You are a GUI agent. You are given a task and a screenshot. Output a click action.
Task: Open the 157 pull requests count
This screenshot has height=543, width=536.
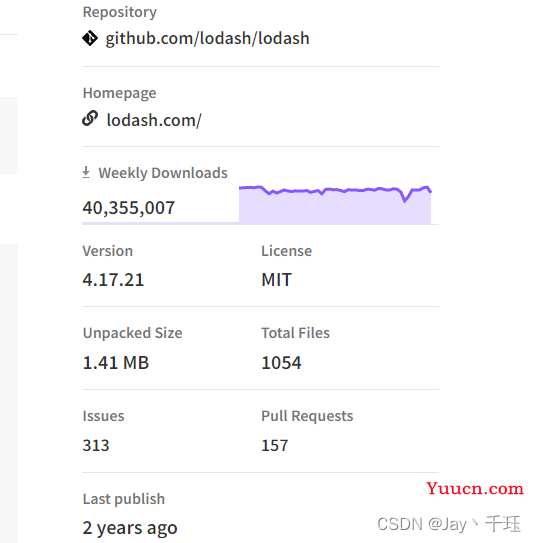275,445
